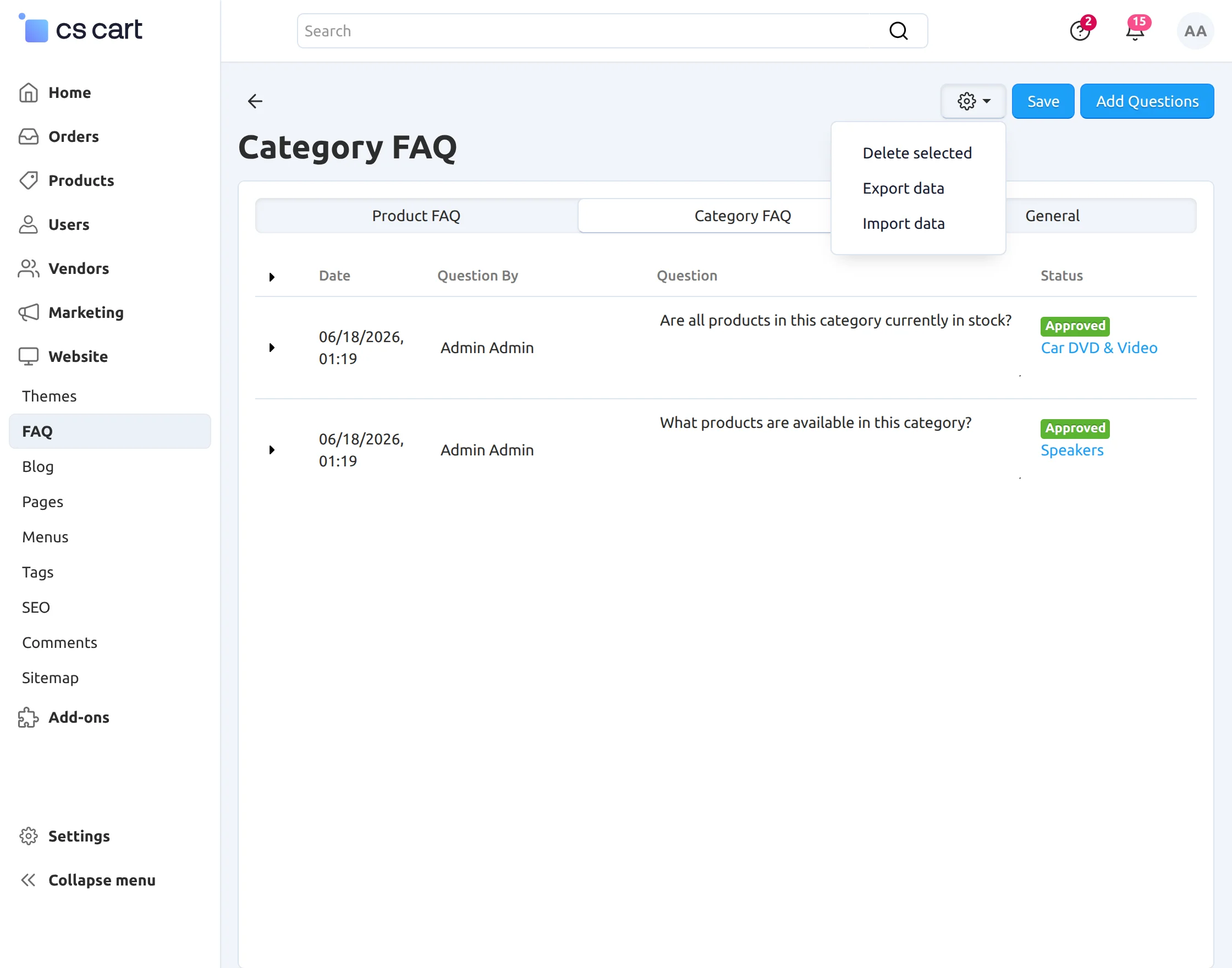Open Comments under Website

pos(59,642)
